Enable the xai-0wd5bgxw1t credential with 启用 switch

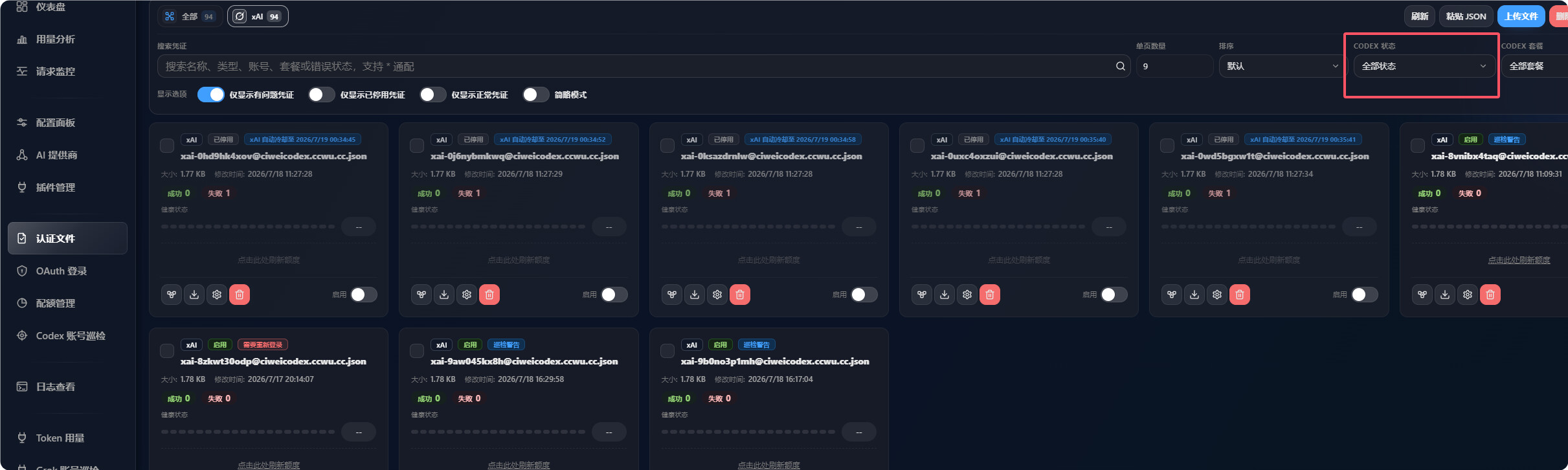click(1365, 295)
